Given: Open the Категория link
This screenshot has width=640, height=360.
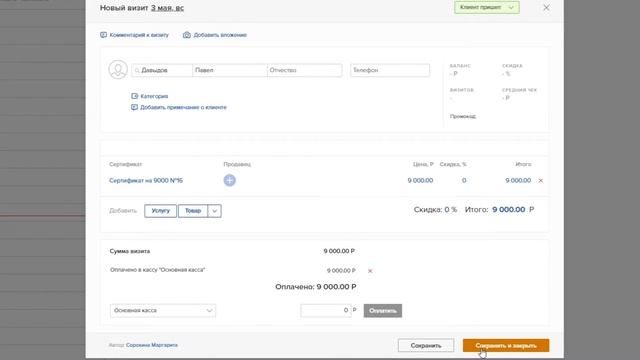Looking at the screenshot, I should click(x=154, y=96).
